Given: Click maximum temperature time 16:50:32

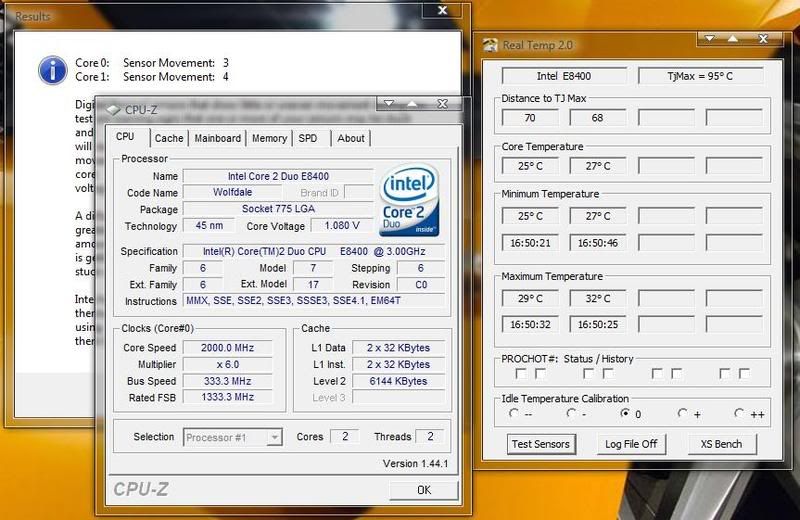Looking at the screenshot, I should 530,325.
